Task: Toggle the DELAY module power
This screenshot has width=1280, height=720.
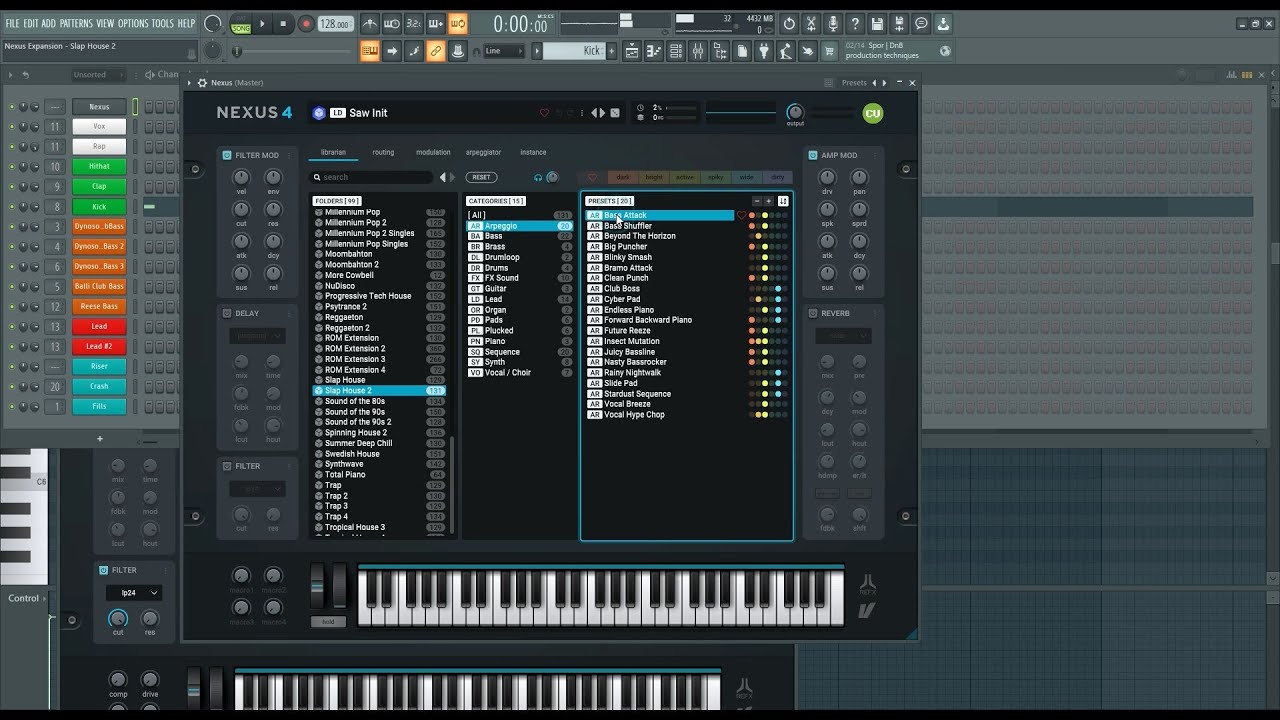Action: coord(227,313)
